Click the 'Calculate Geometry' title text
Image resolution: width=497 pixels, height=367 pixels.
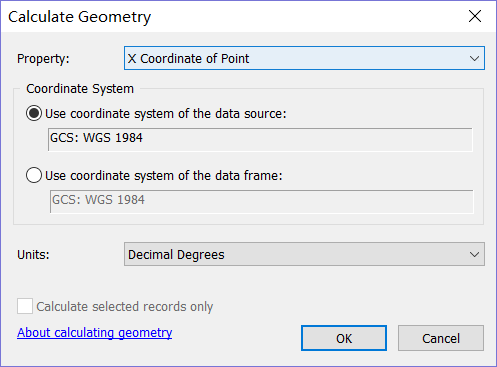(79, 17)
